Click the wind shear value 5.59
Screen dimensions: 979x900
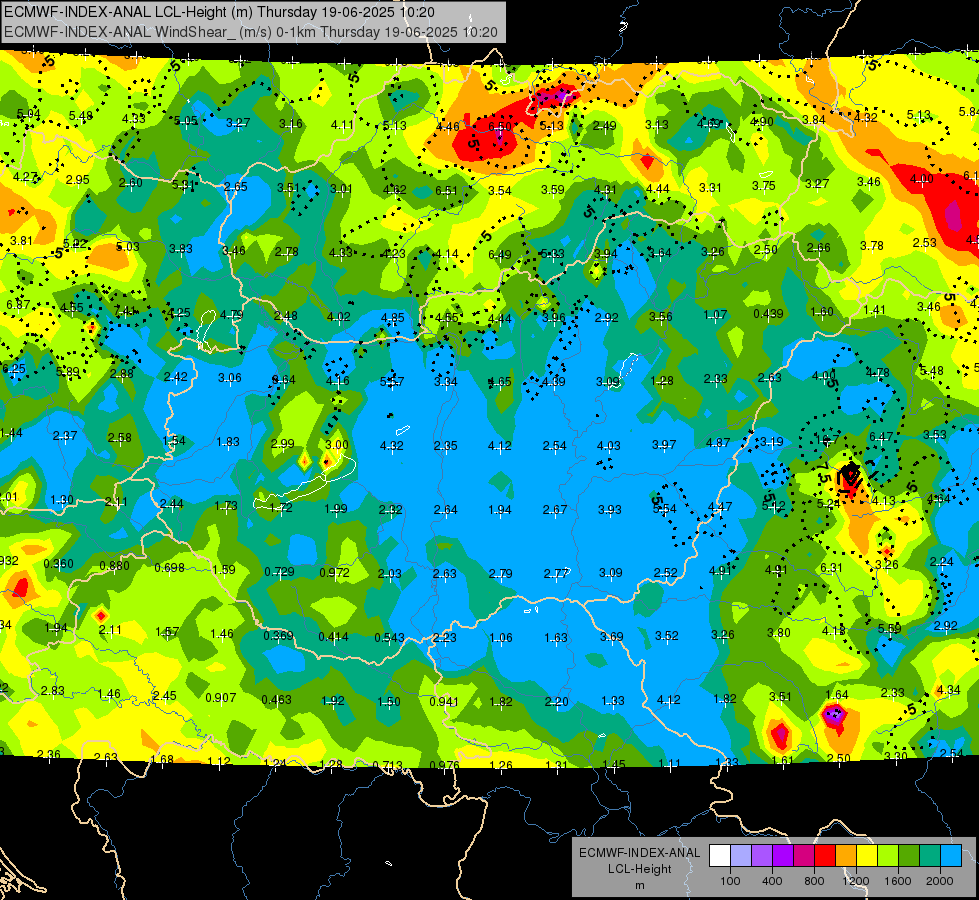[889, 628]
